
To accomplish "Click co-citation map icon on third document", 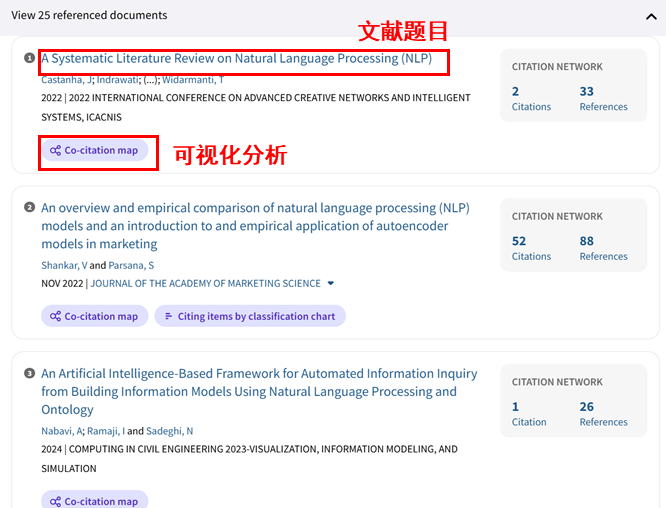I will 56,500.
